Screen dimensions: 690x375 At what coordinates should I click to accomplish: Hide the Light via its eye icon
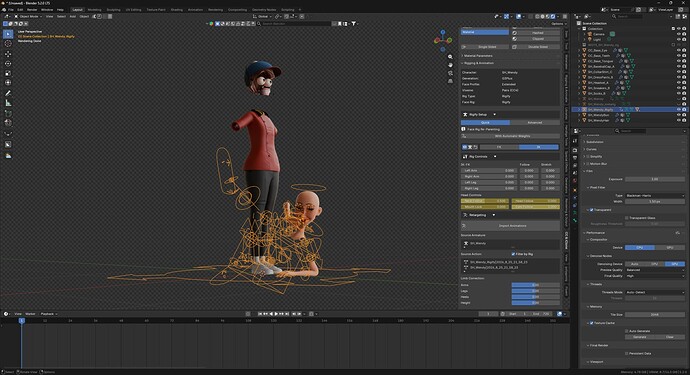679,39
